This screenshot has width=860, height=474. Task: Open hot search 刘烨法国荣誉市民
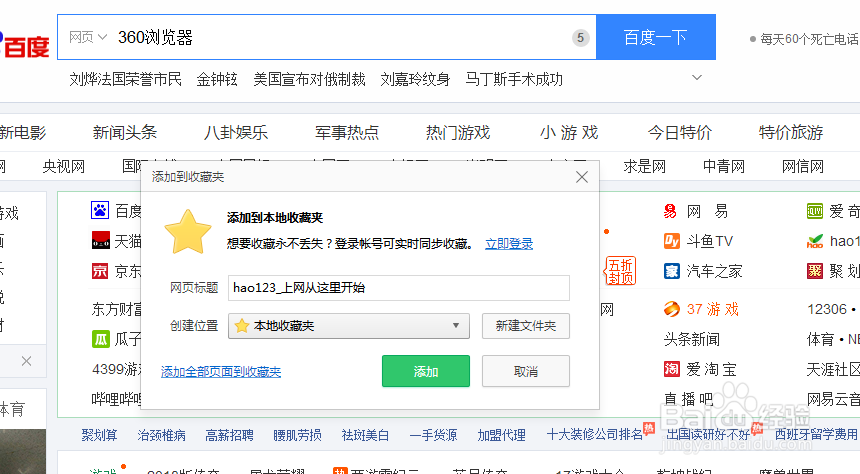(126, 80)
